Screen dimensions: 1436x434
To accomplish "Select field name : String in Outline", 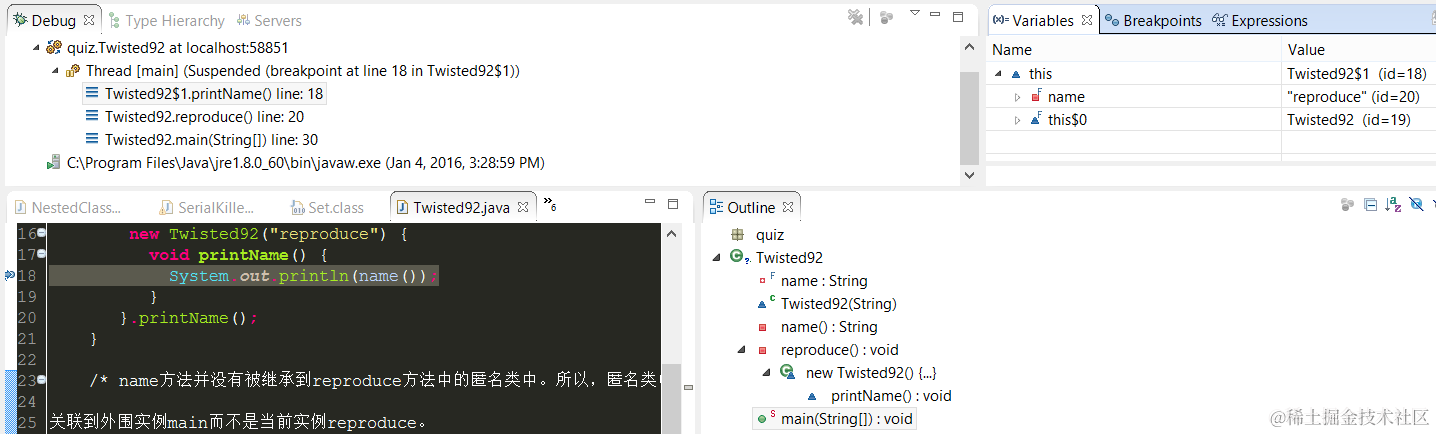I will tap(812, 281).
